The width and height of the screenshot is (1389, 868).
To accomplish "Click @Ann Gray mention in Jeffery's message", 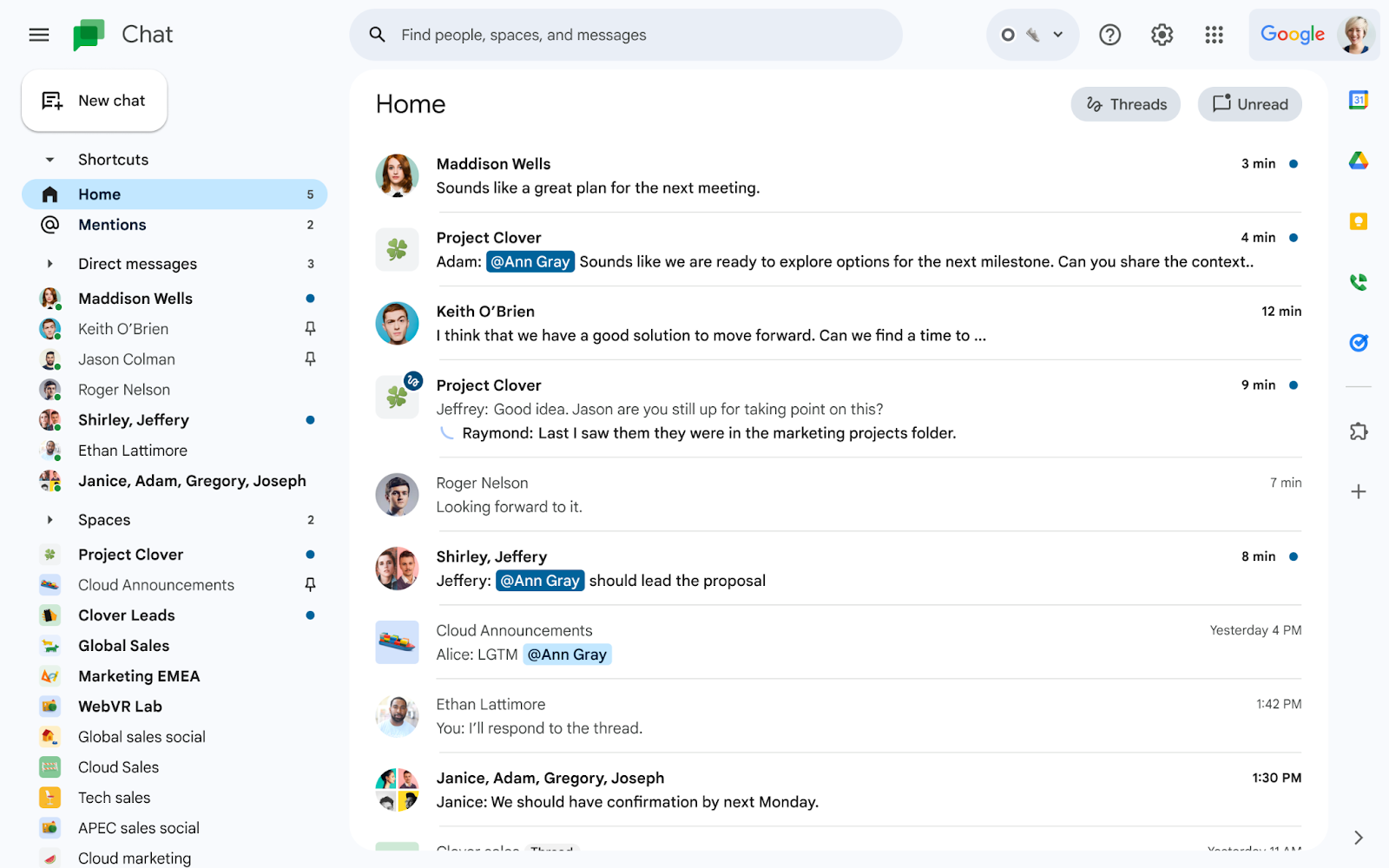I will point(540,581).
